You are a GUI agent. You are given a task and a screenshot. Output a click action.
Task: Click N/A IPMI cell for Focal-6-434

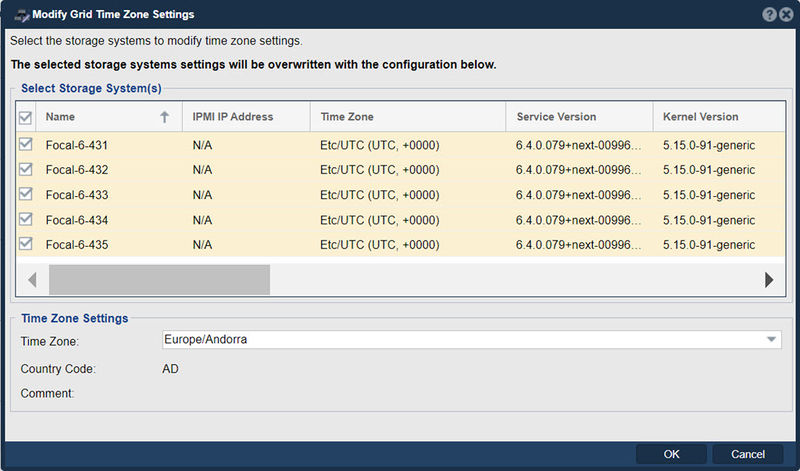202,220
